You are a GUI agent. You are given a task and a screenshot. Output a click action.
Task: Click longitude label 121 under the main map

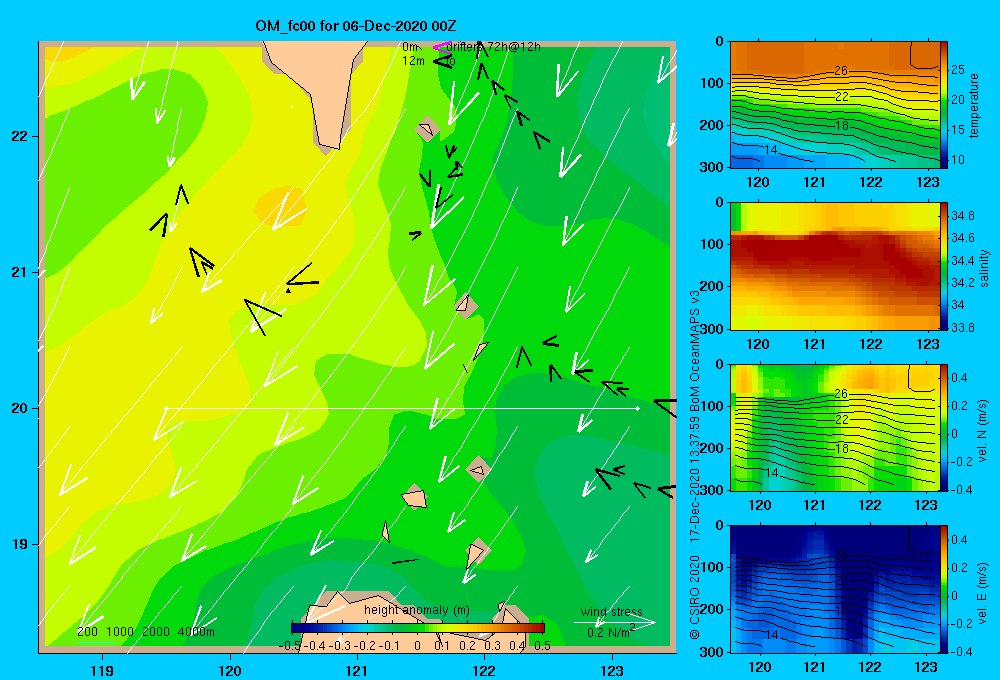(x=357, y=670)
